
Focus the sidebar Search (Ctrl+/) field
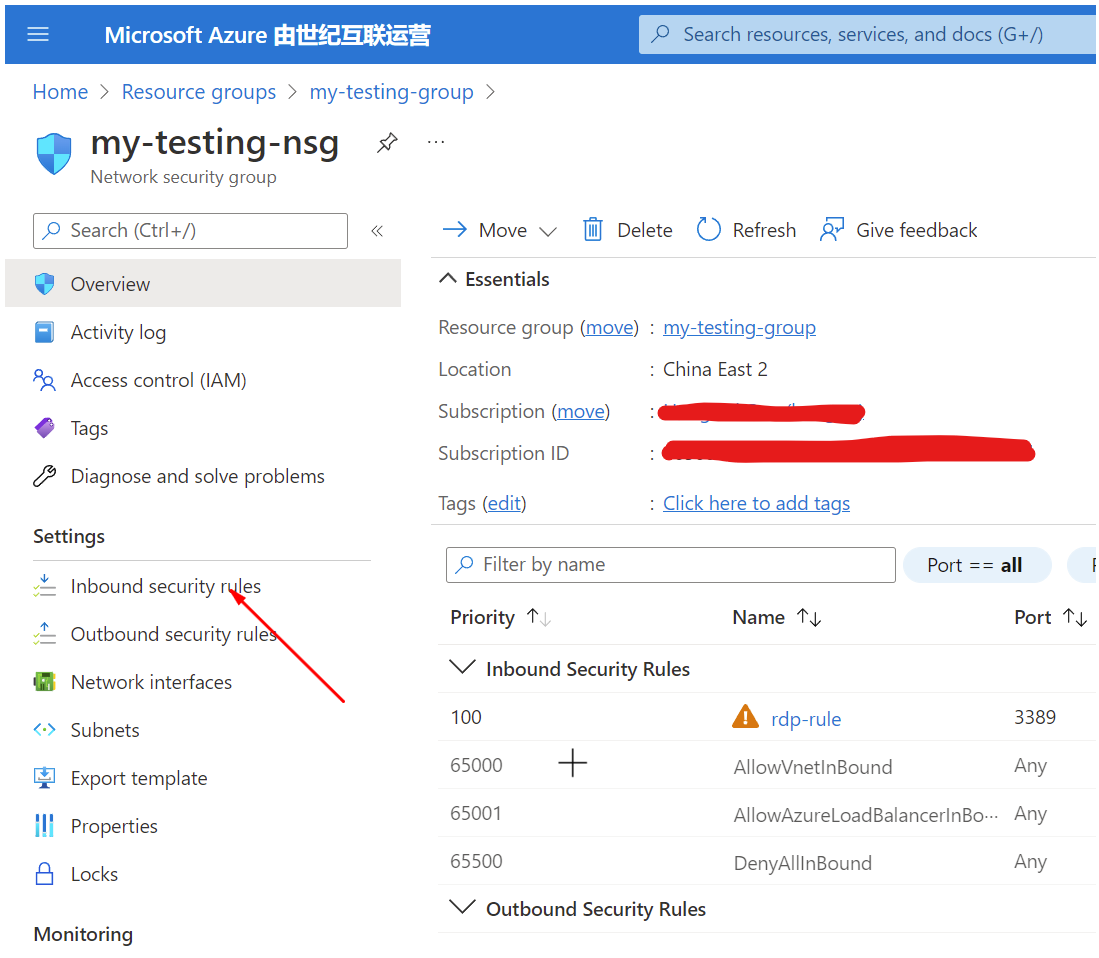point(190,231)
